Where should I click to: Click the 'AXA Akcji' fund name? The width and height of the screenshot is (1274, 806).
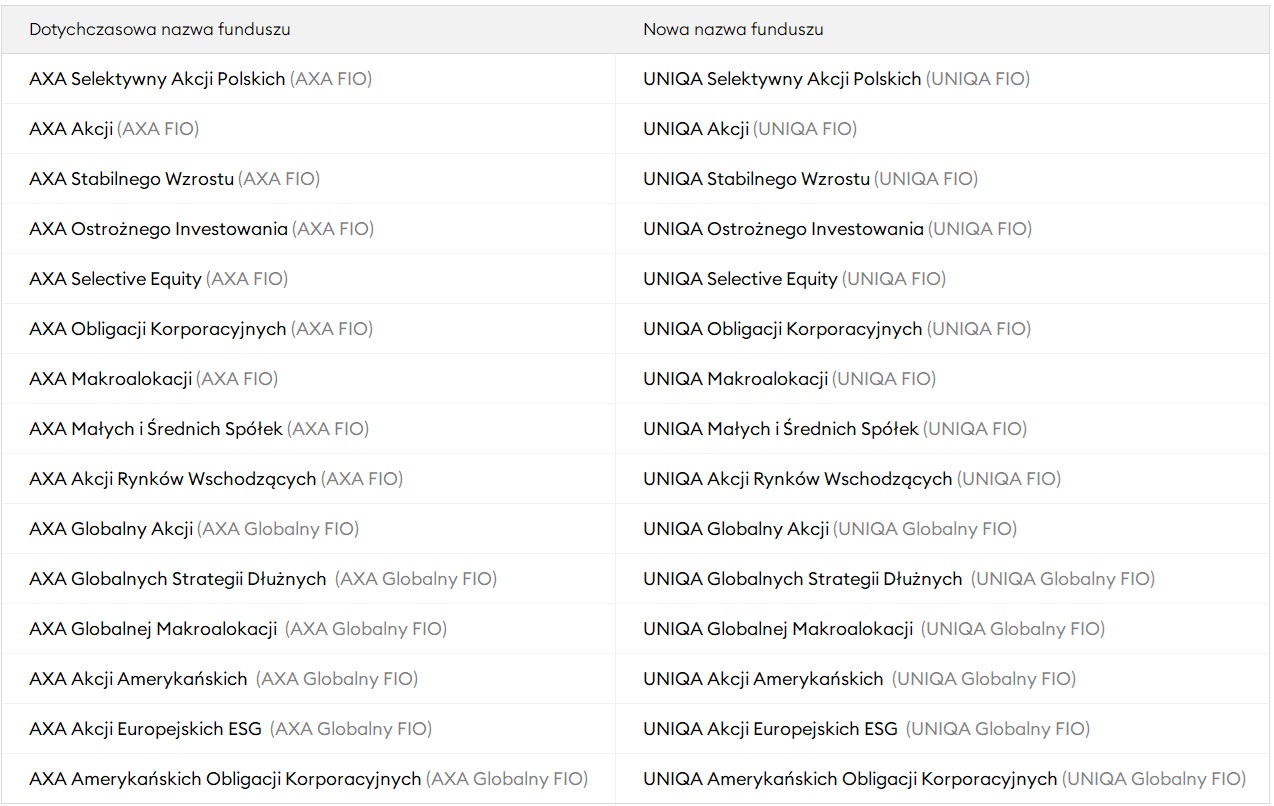pyautogui.click(x=71, y=129)
